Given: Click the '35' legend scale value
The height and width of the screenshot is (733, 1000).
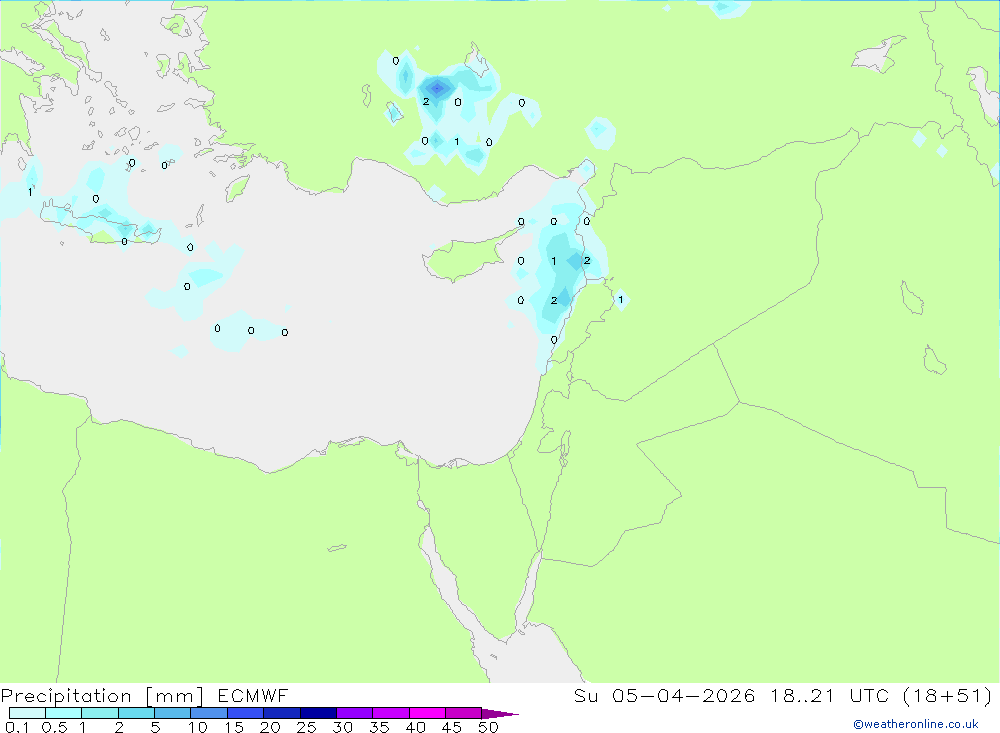Looking at the screenshot, I should 379,727.
